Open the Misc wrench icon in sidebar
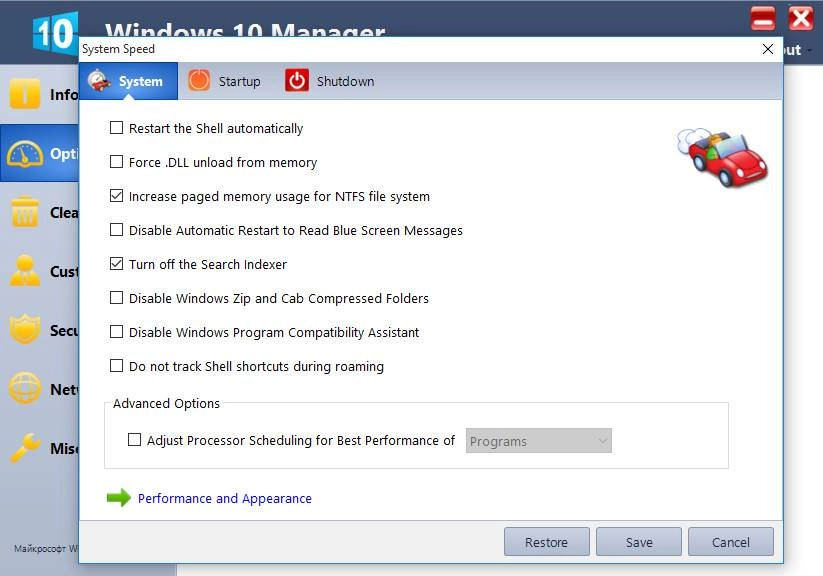 [x=25, y=447]
